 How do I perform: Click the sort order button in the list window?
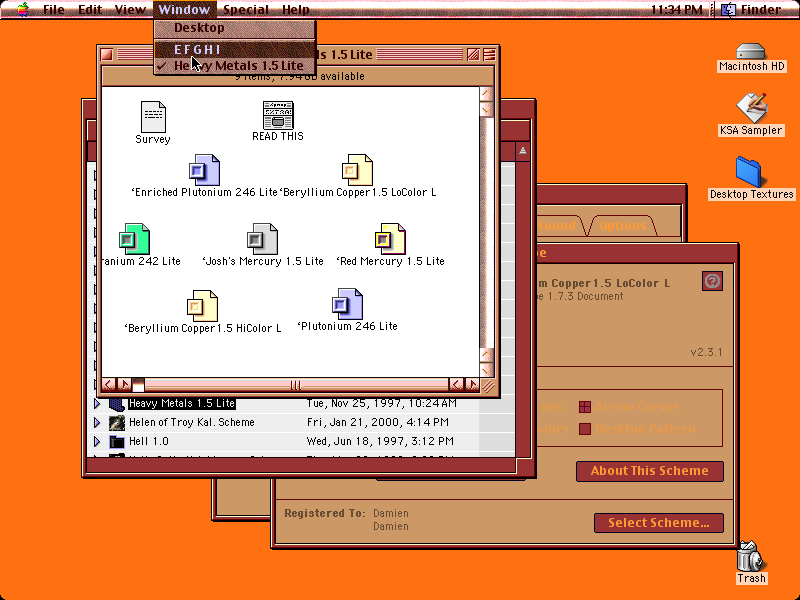point(522,151)
